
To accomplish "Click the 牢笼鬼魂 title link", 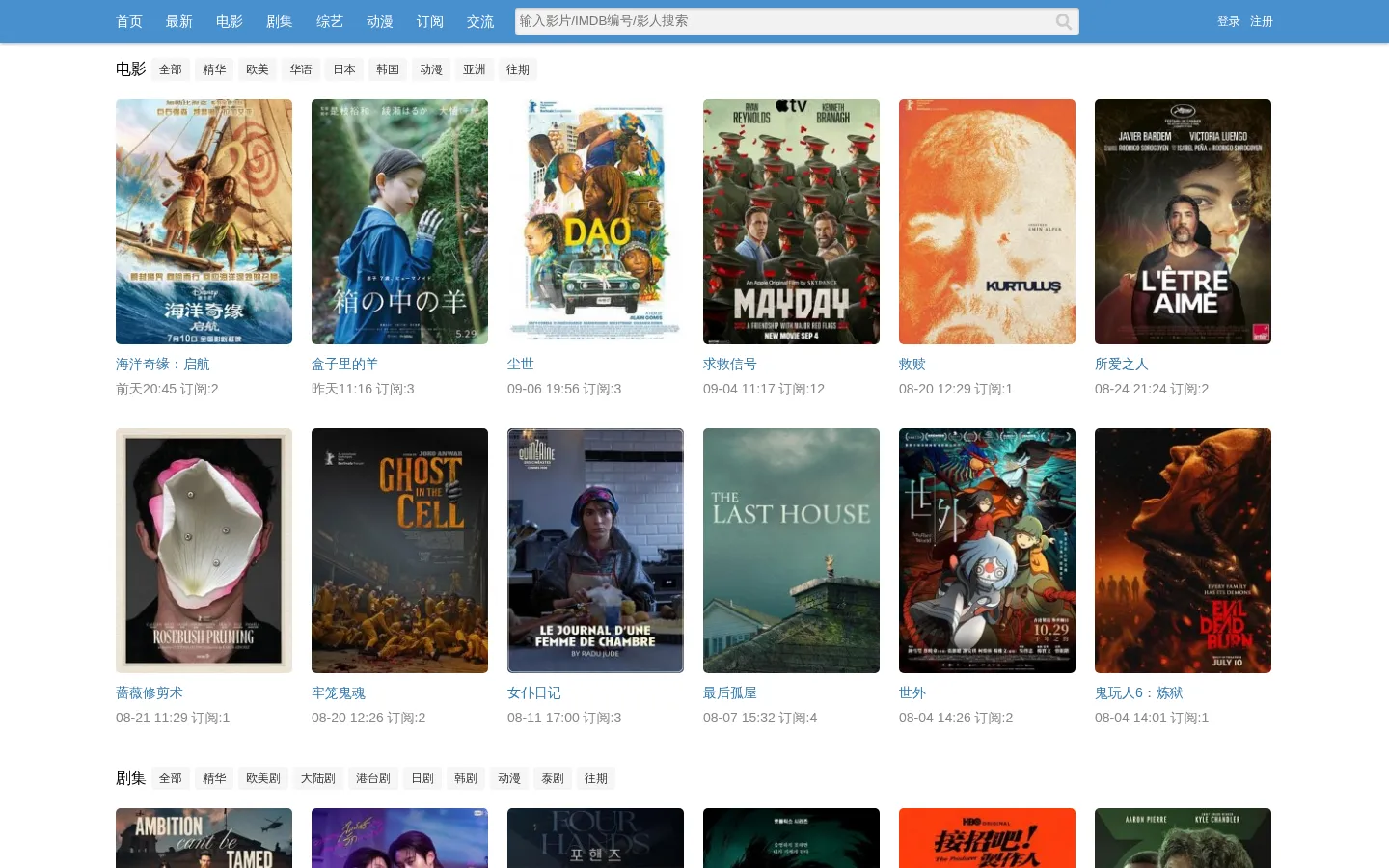I will click(x=339, y=692).
